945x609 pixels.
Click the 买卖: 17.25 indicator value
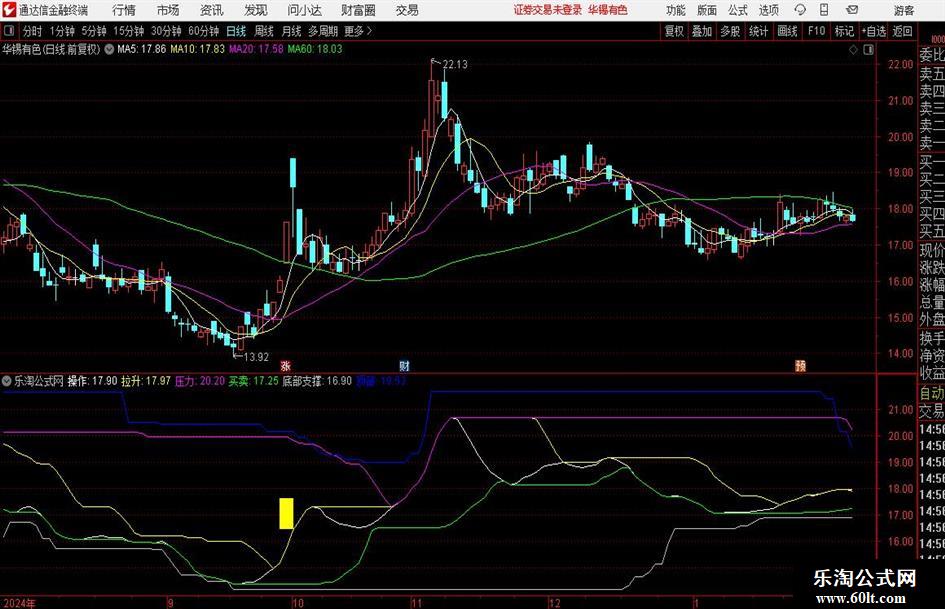[253, 381]
